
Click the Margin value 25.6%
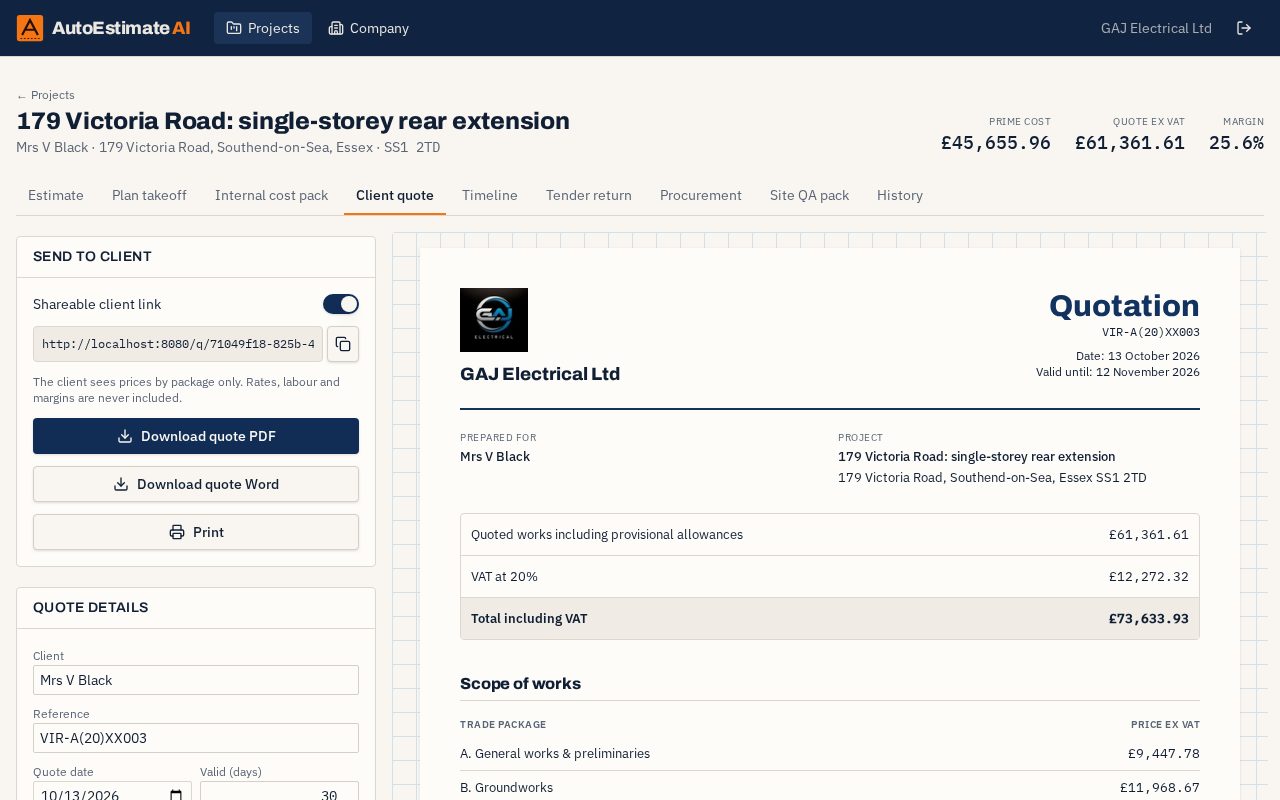coord(1236,143)
